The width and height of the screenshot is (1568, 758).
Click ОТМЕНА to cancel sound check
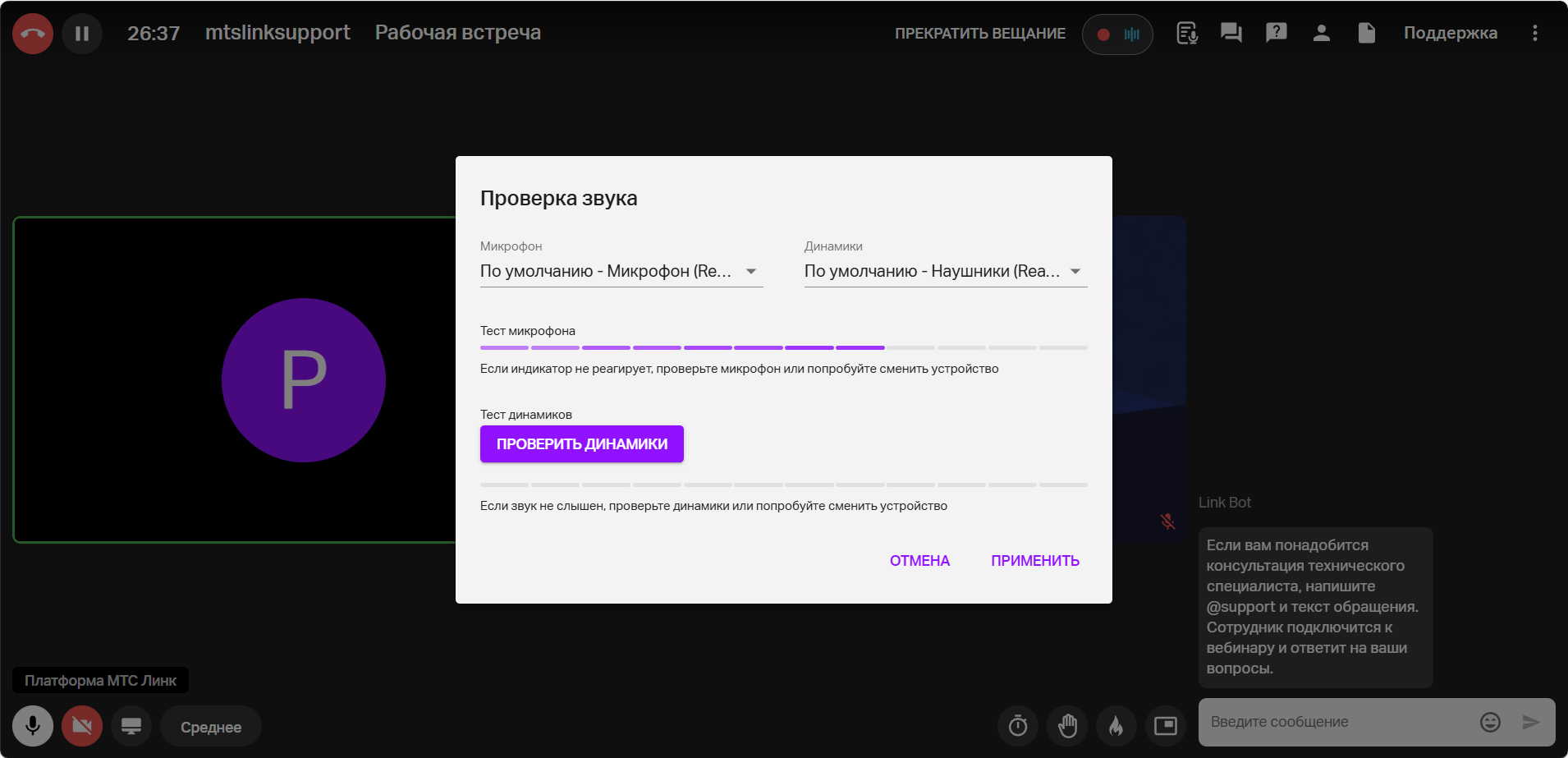pyautogui.click(x=919, y=561)
